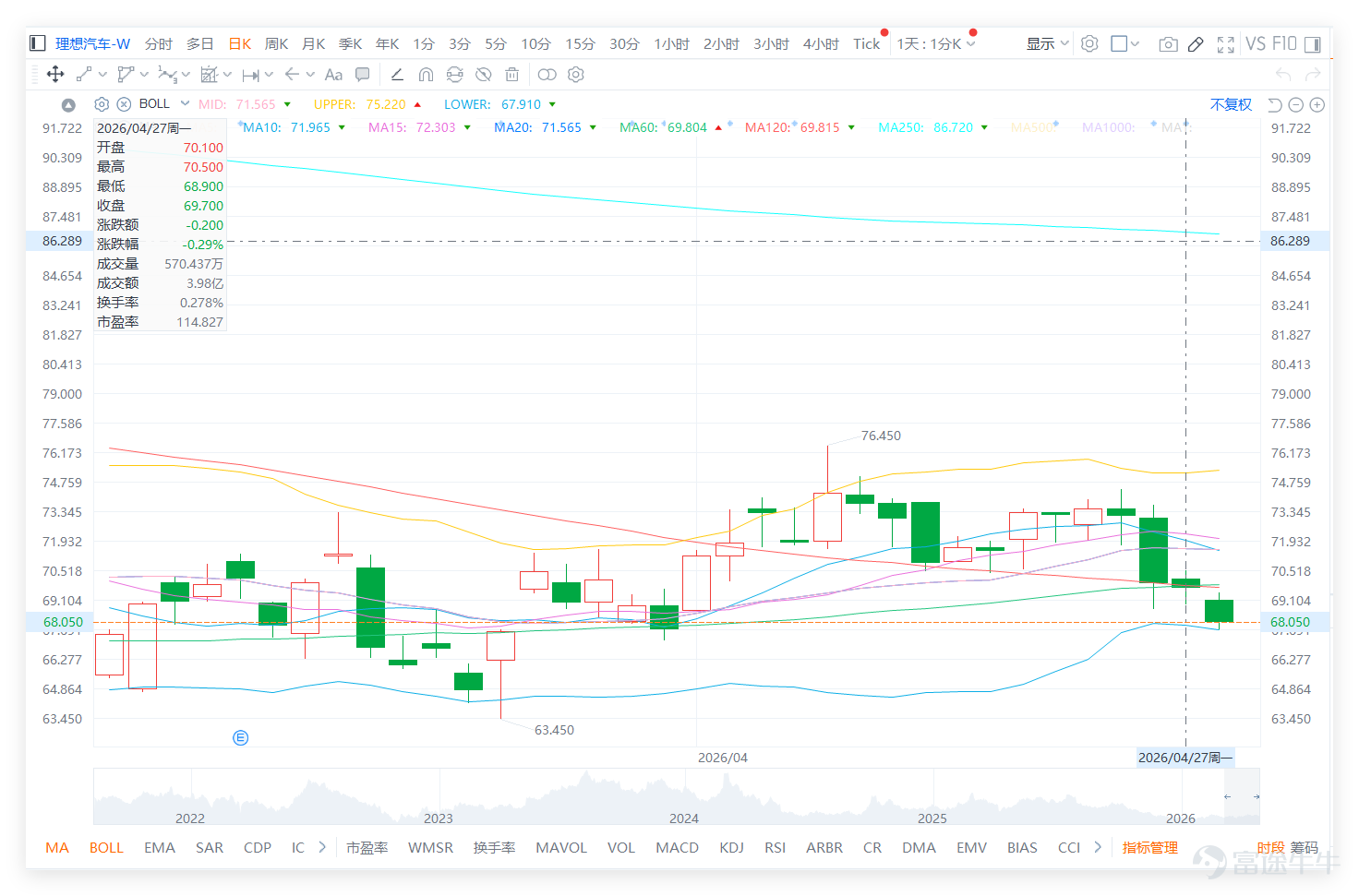Select the MACD indicator tab
Screen dimensions: 1359x896
(x=677, y=847)
